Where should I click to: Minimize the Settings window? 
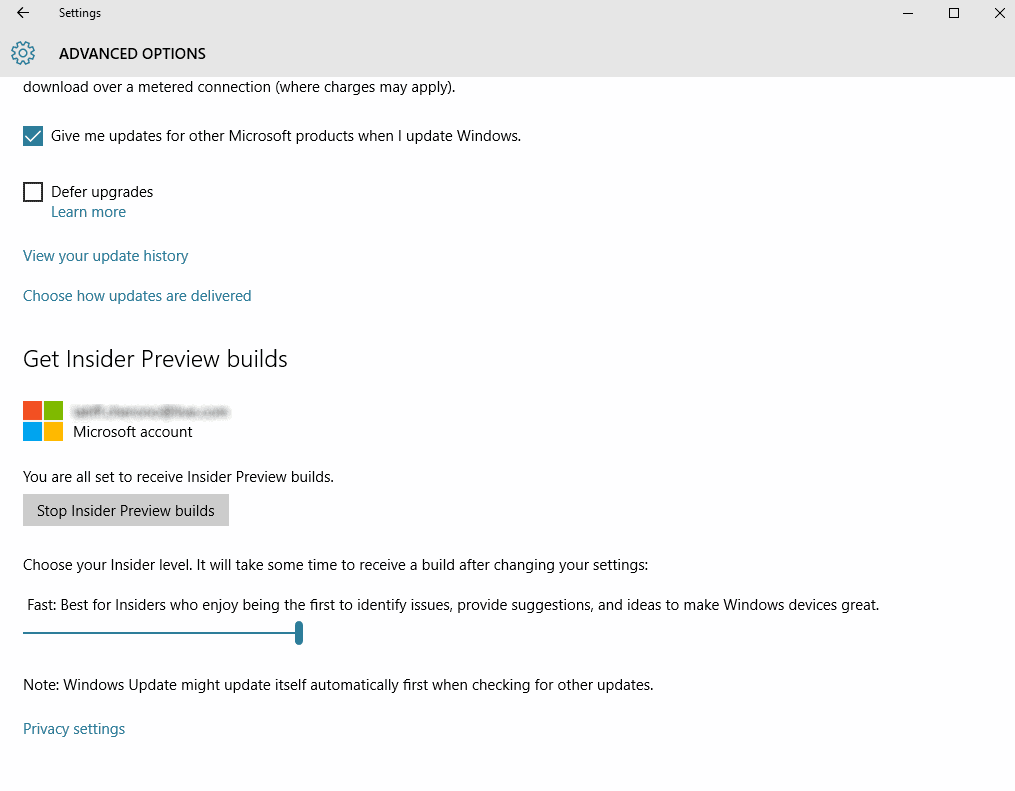tap(908, 13)
